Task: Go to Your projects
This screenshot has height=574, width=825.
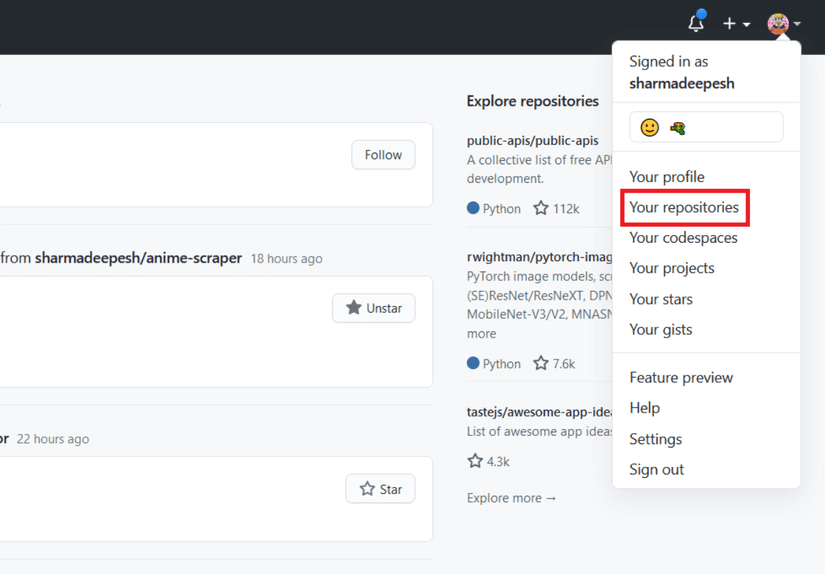Action: tap(672, 268)
